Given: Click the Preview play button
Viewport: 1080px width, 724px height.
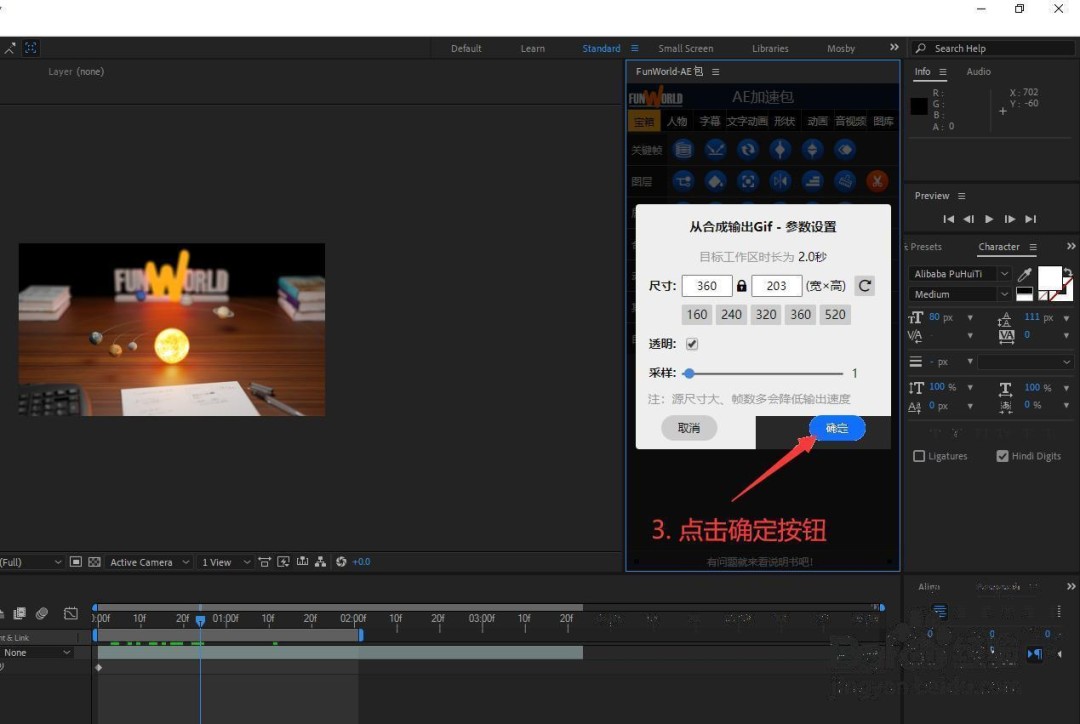Looking at the screenshot, I should point(989,219).
